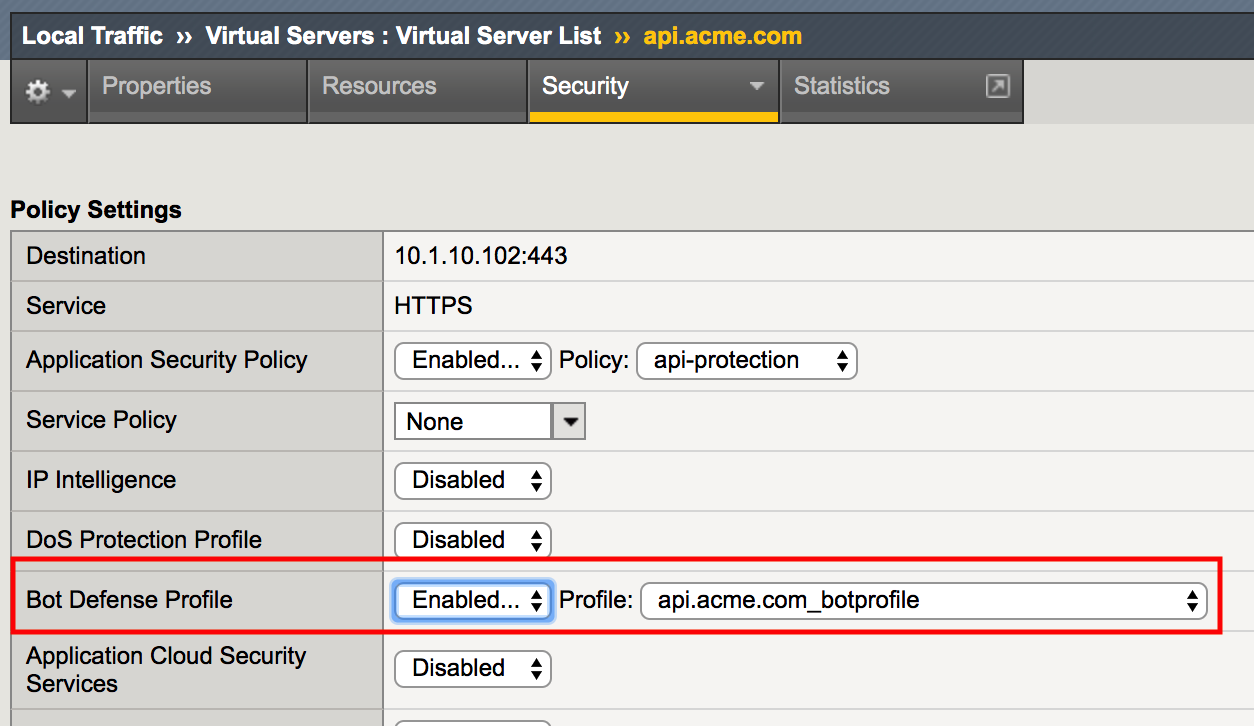Open Application Cloud Security Services dropdown
Screen dimensions: 1254x726
pos(473,669)
